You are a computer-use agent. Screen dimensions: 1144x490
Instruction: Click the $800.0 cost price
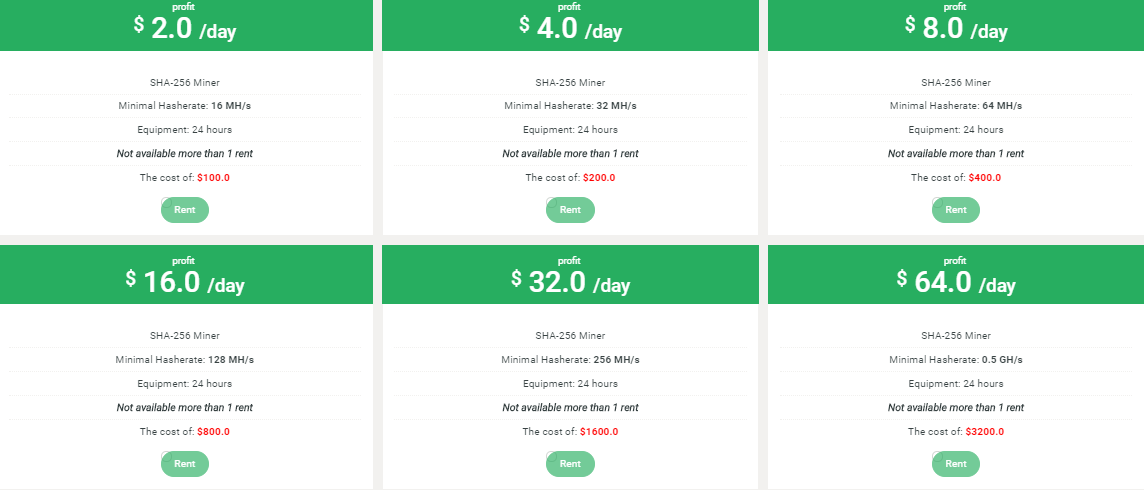tap(213, 432)
